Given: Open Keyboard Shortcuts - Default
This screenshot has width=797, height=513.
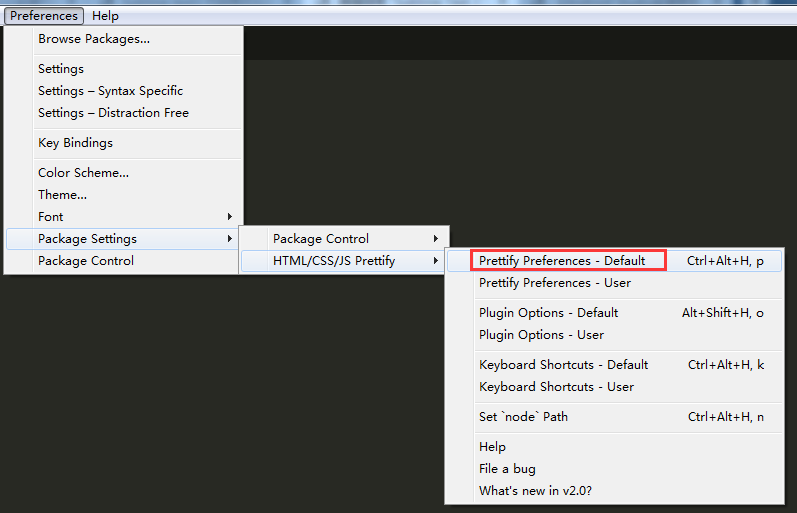Looking at the screenshot, I should [614, 365].
